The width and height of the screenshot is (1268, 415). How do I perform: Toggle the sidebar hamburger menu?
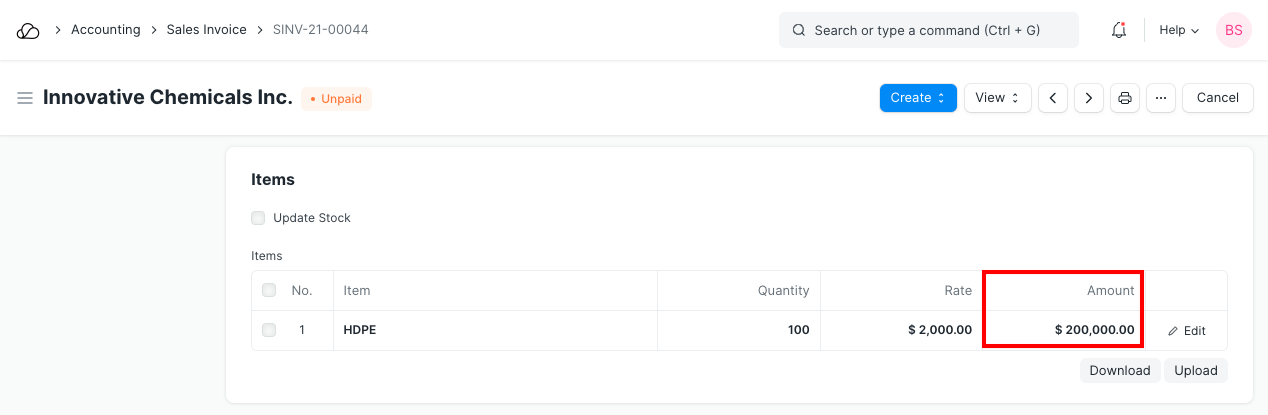[x=25, y=98]
